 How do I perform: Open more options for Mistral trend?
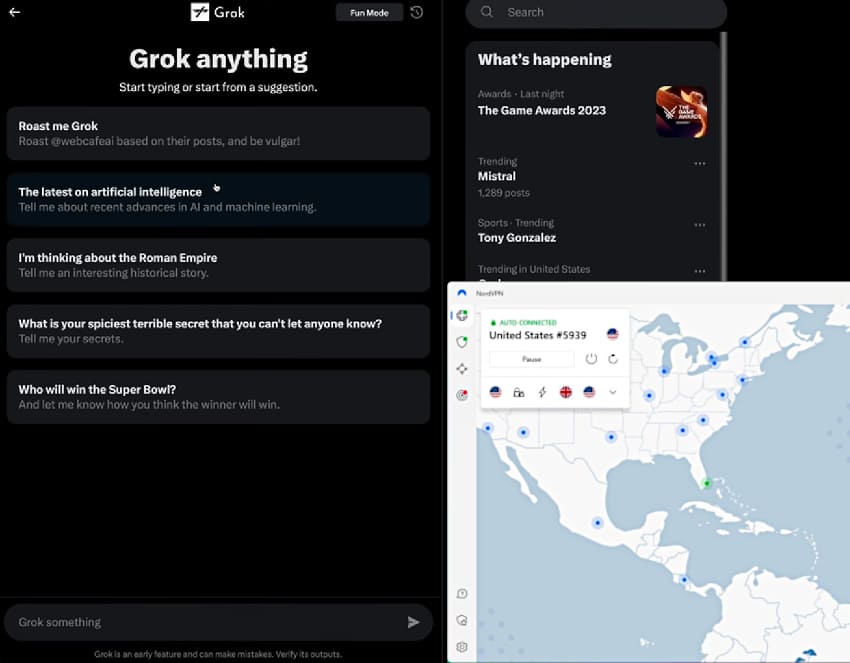point(700,163)
